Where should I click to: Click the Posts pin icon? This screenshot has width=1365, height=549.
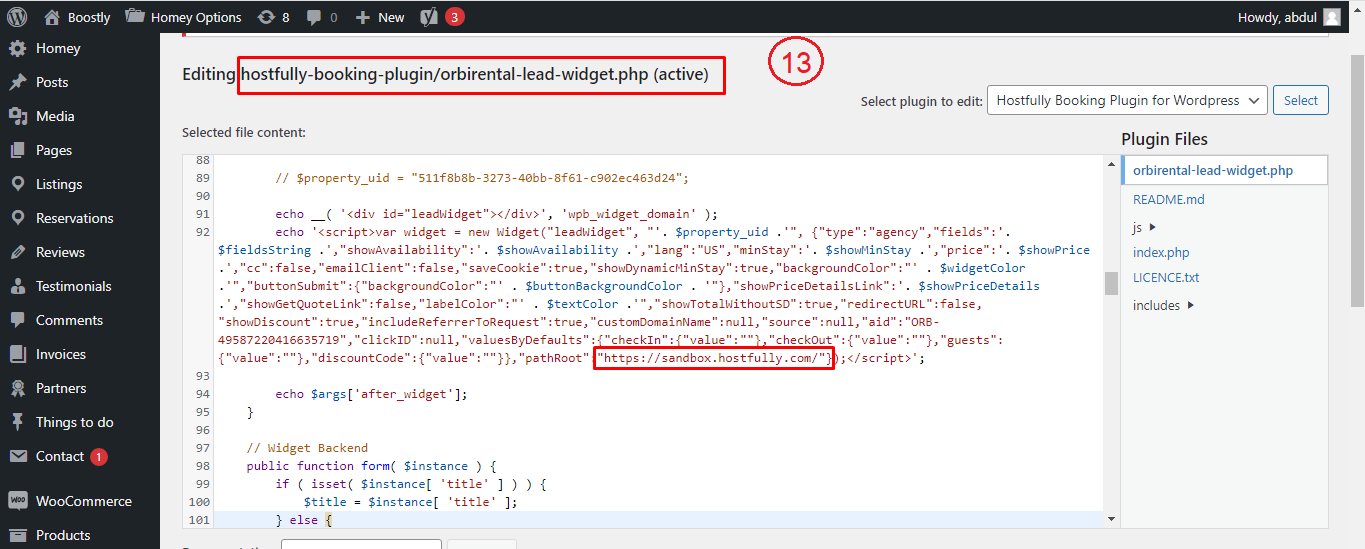tap(17, 82)
